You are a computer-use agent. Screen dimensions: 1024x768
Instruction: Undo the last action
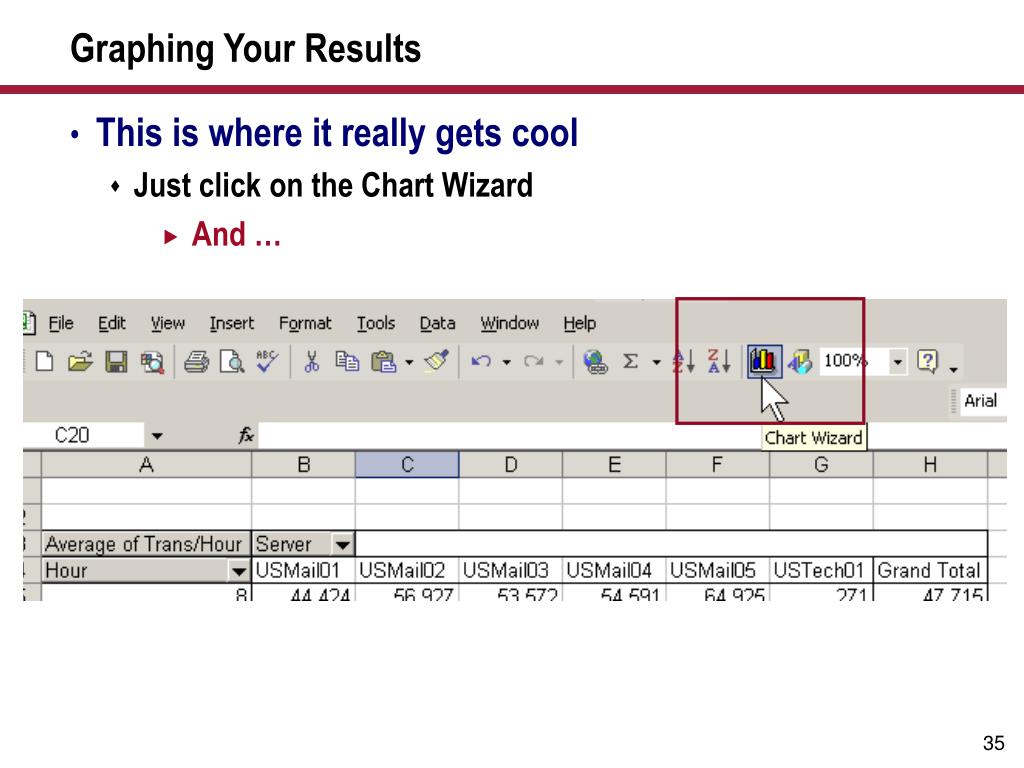[x=481, y=361]
